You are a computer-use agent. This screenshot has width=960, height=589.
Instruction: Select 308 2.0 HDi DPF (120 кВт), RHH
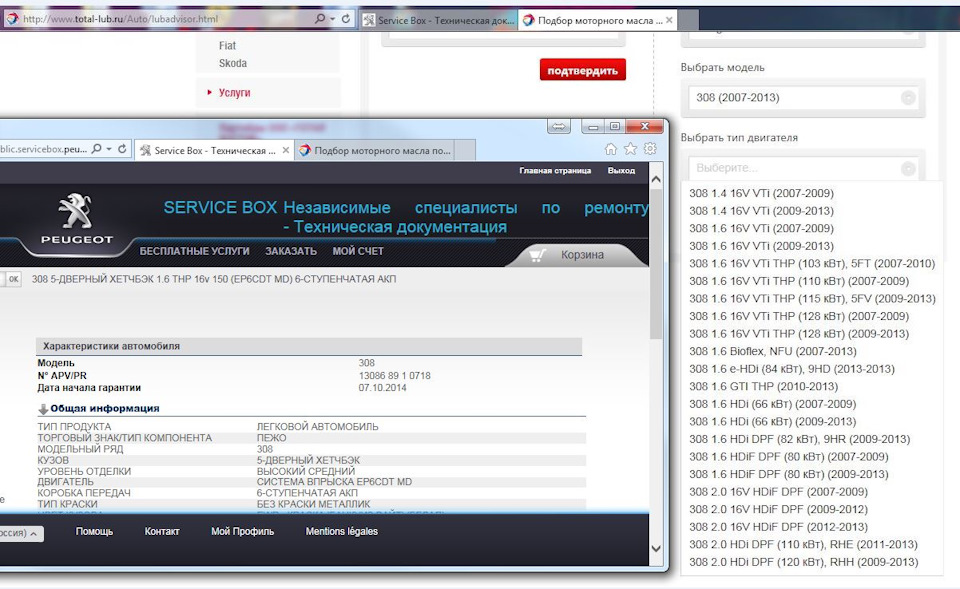803,562
